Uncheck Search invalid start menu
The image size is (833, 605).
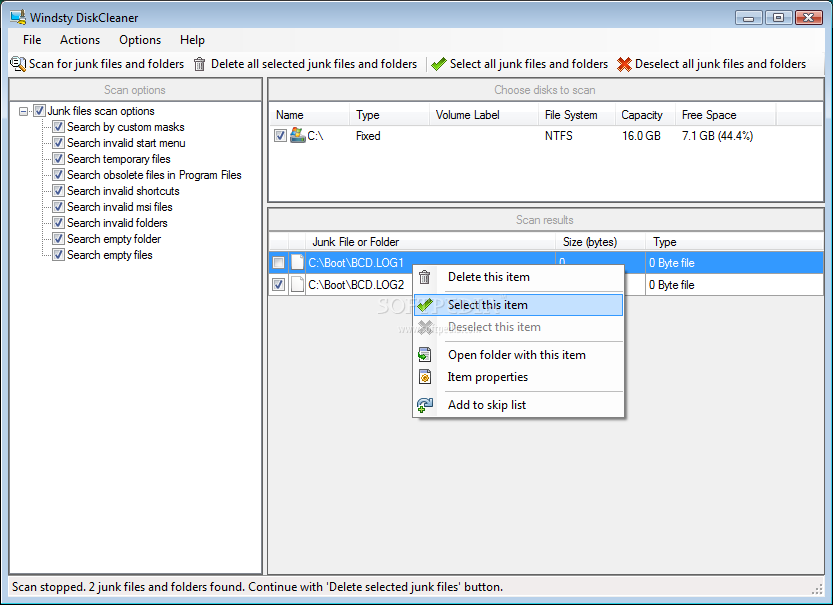(58, 142)
